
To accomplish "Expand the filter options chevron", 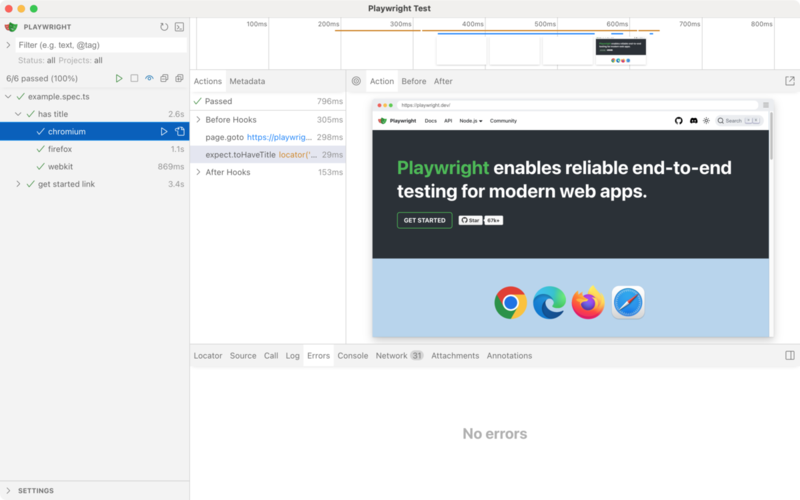I will [x=8, y=45].
